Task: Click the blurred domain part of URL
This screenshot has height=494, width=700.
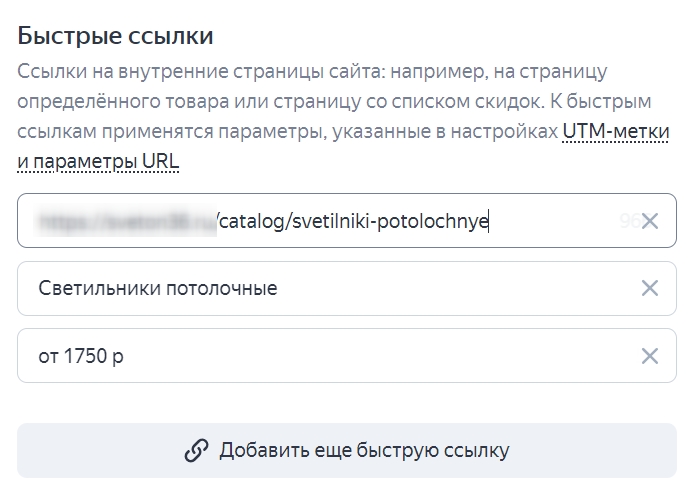Action: coord(125,221)
